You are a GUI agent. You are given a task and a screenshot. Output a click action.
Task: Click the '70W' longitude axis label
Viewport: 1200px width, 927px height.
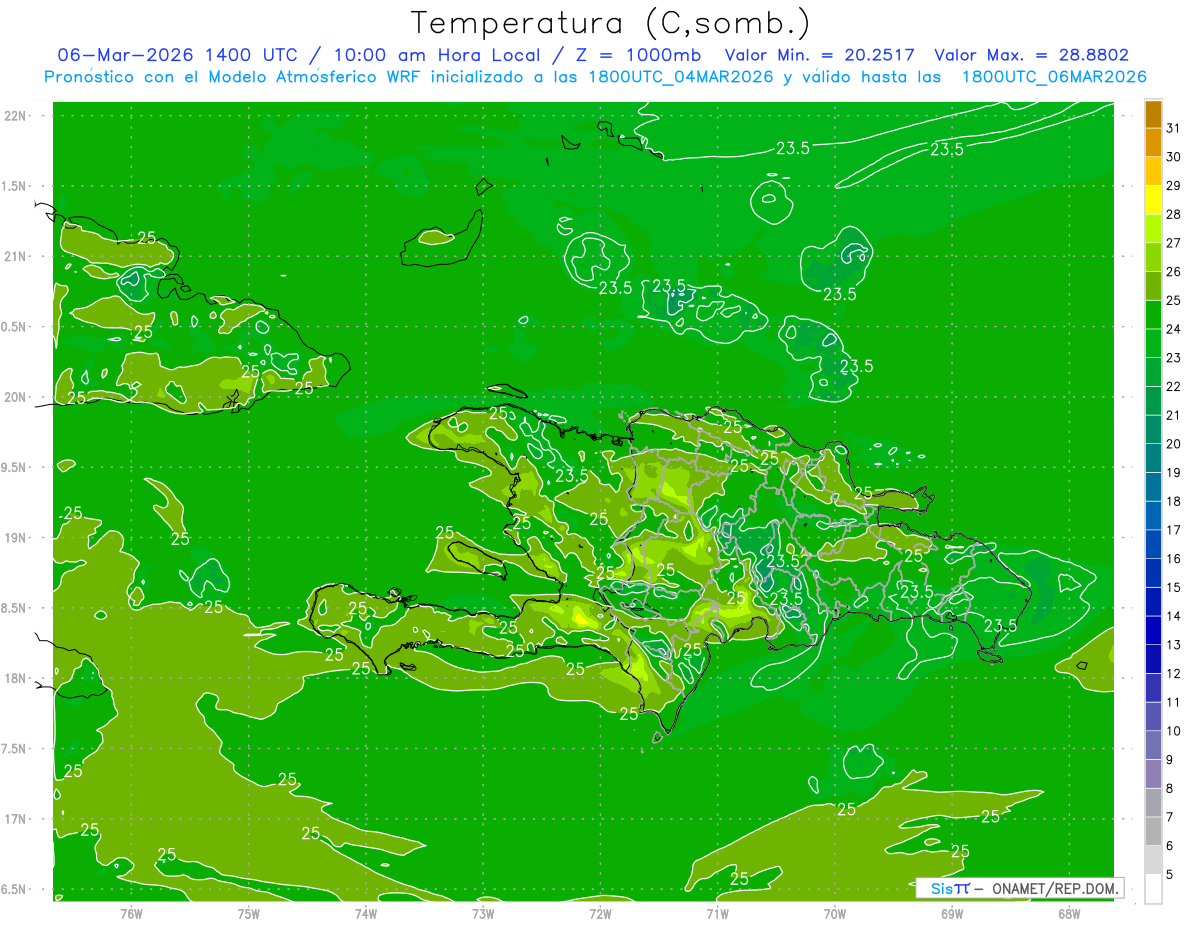pyautogui.click(x=835, y=914)
